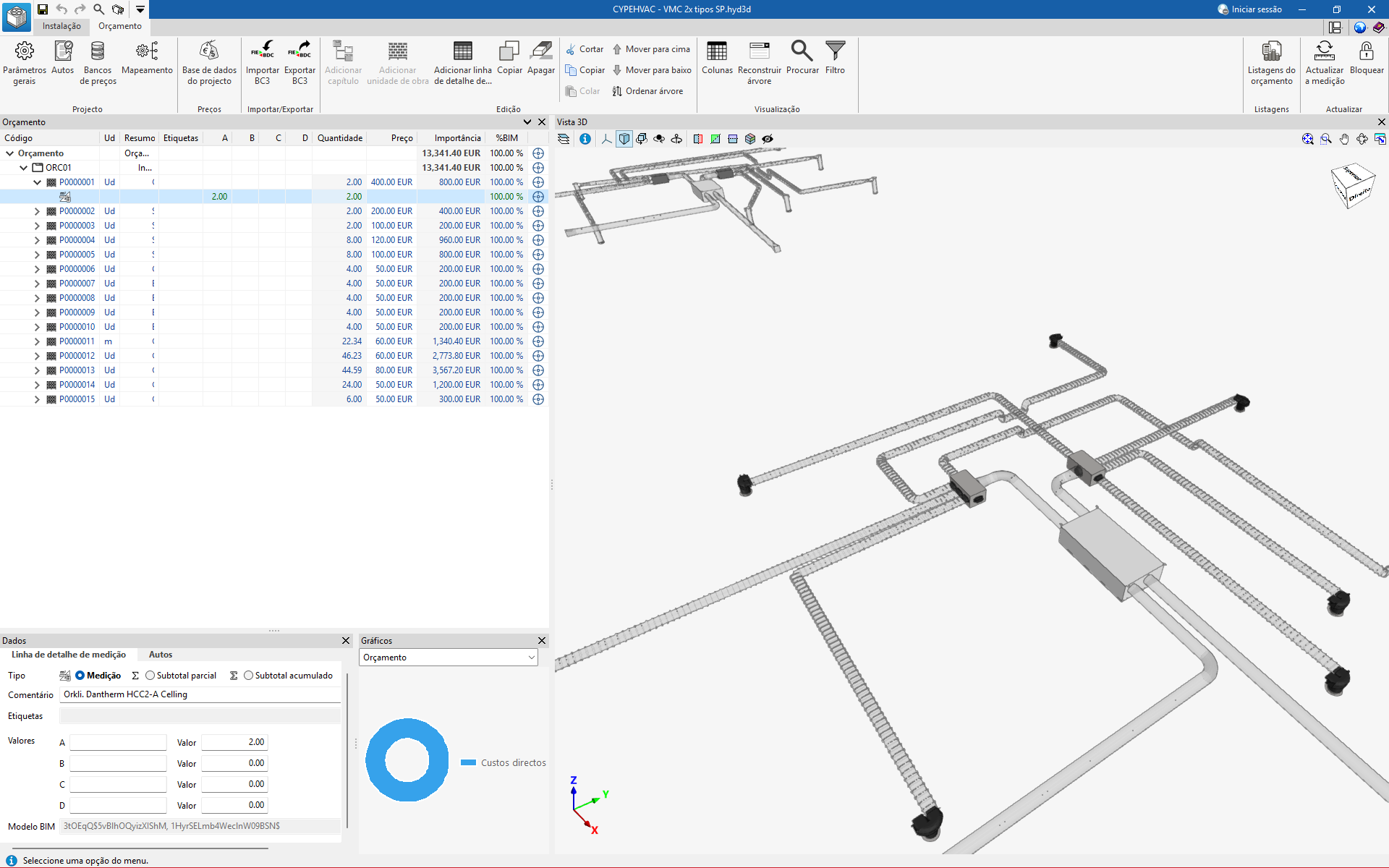Open the Orçamento dropdown in Gráficos
This screenshot has height=868, width=1389.
[x=449, y=658]
